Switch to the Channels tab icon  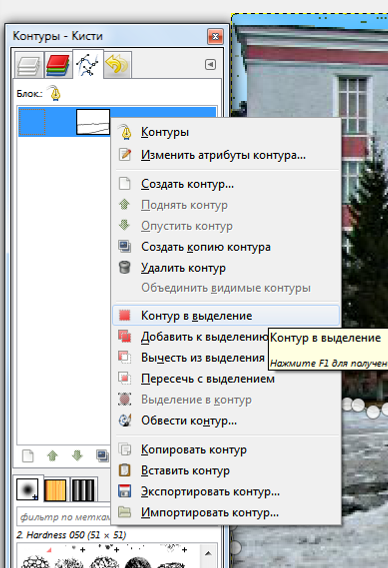click(58, 65)
